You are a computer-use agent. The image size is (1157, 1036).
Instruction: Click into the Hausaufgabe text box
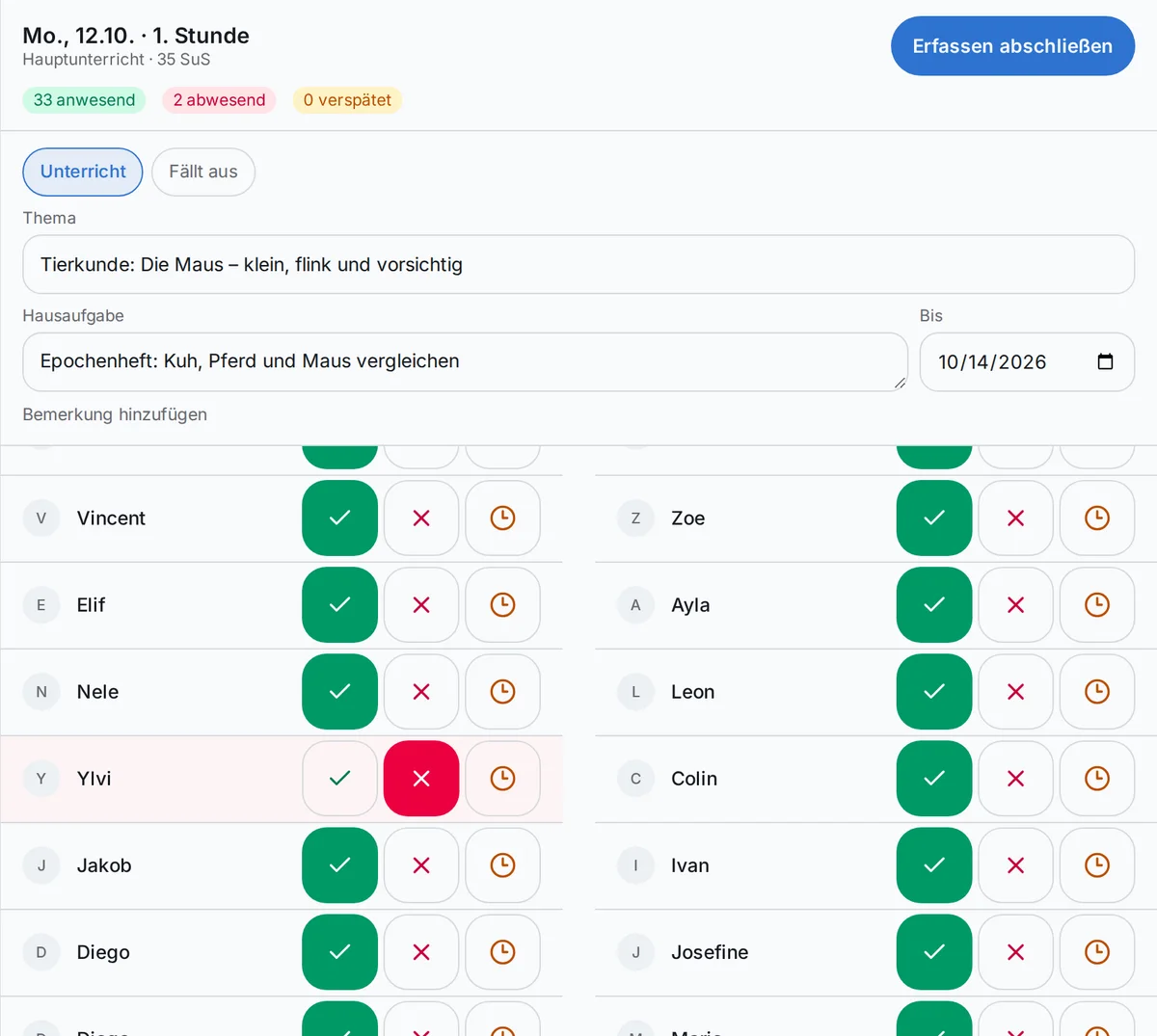[x=466, y=362]
